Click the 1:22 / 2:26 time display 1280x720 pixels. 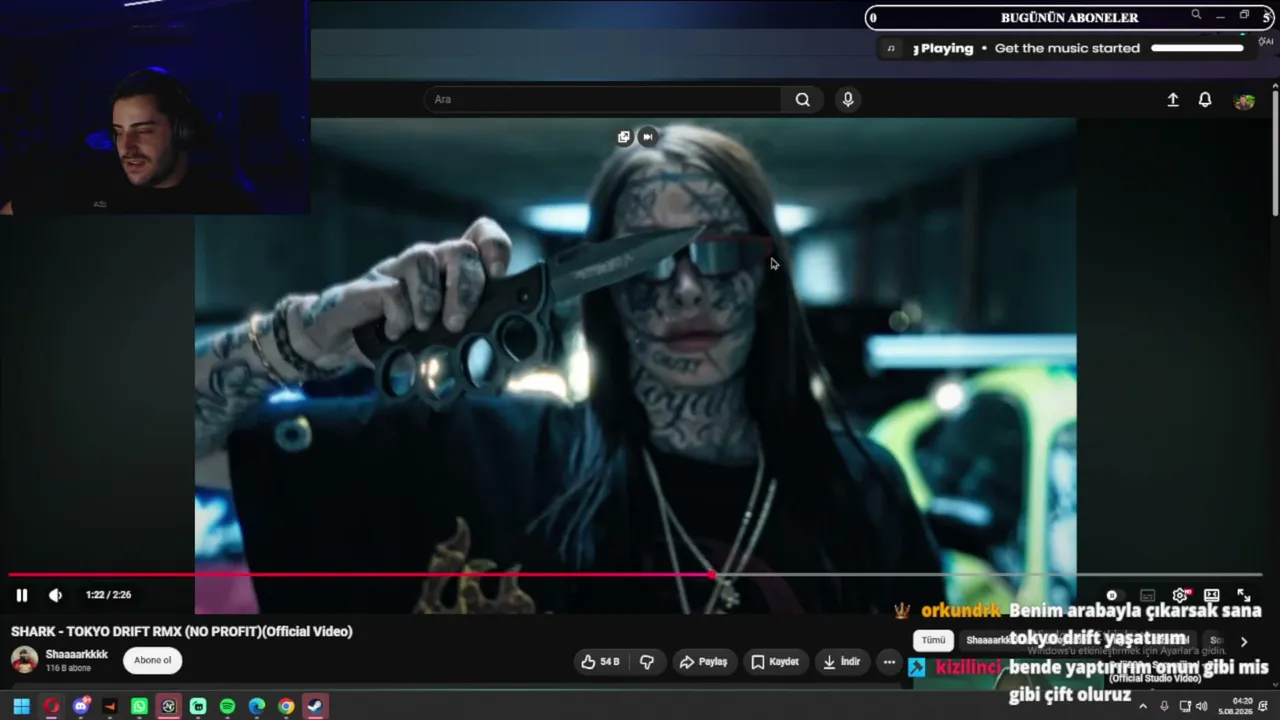[x=108, y=595]
